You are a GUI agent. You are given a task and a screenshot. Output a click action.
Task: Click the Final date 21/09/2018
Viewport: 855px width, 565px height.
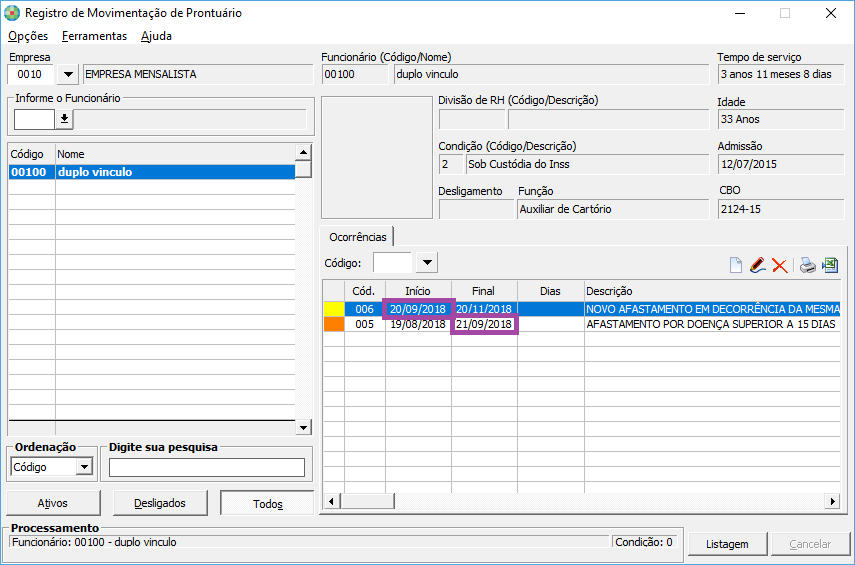[x=484, y=324]
